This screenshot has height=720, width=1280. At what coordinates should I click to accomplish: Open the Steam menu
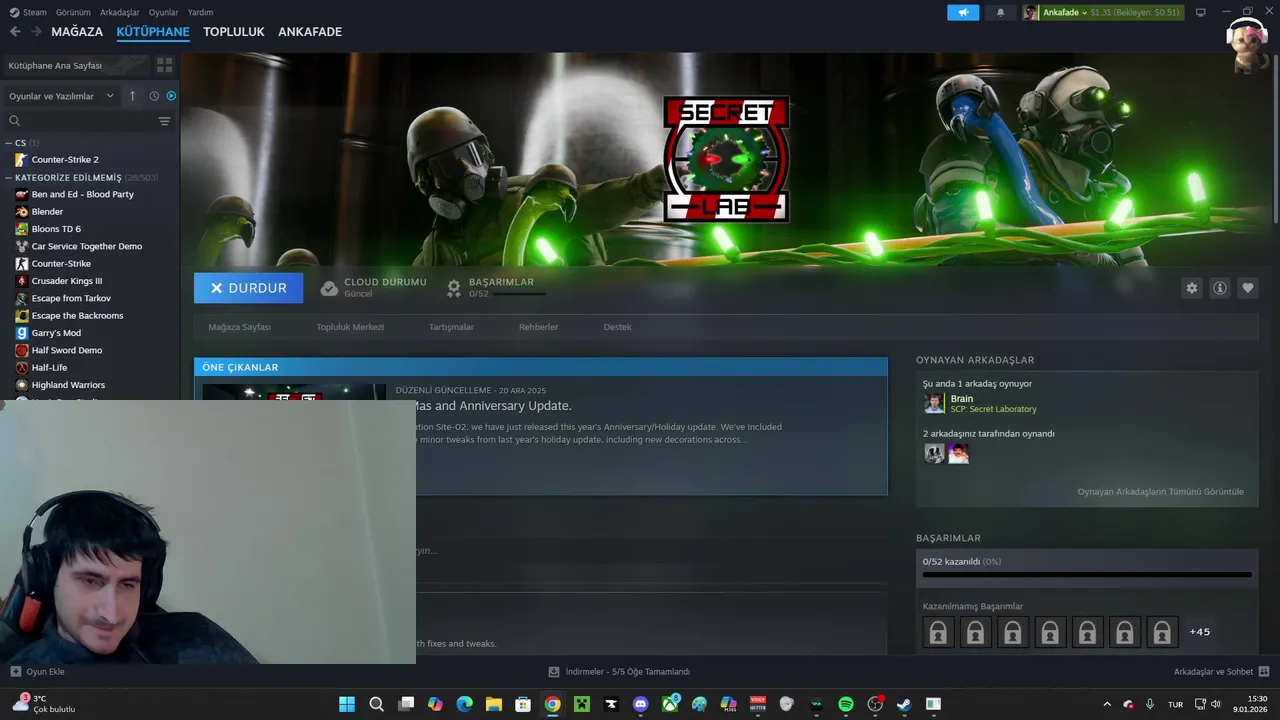[x=28, y=12]
